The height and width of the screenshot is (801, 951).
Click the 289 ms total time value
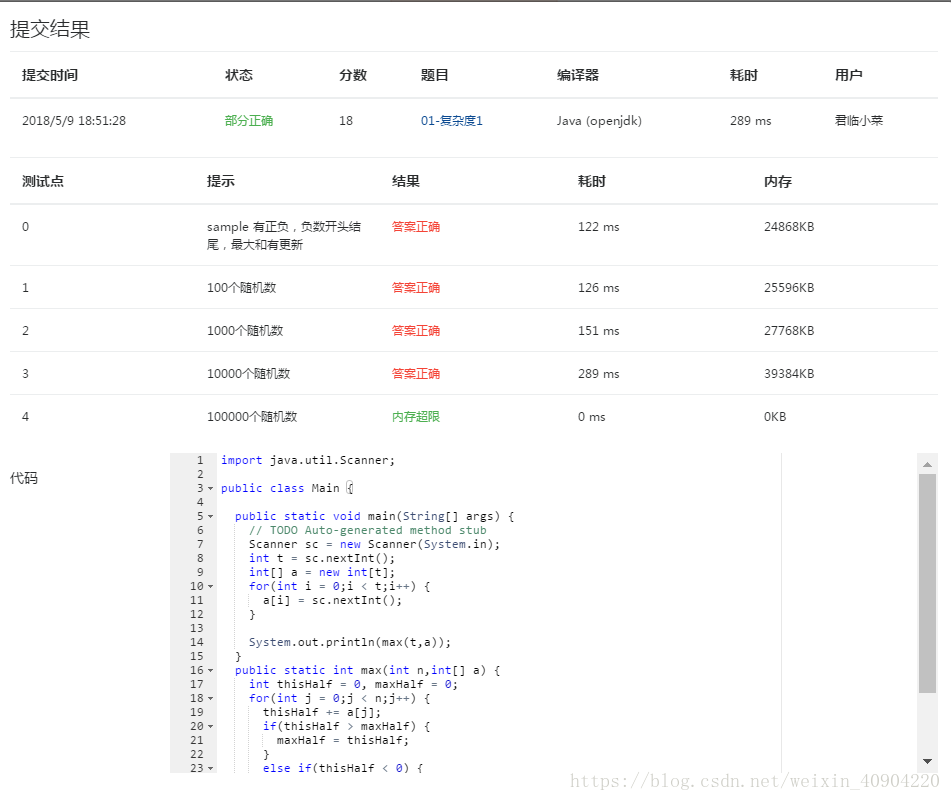tap(751, 121)
